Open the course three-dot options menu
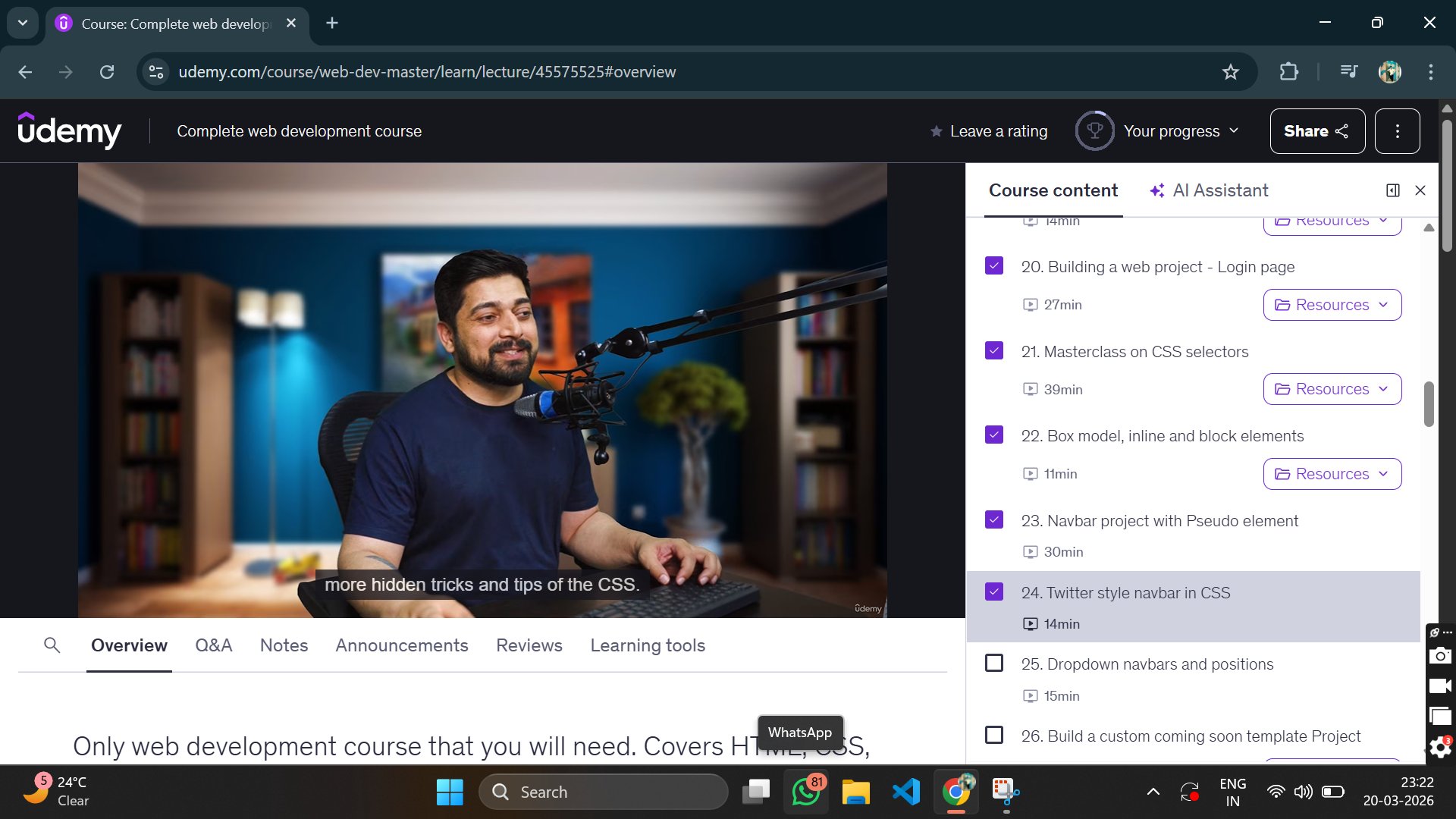The image size is (1456, 819). (1397, 131)
